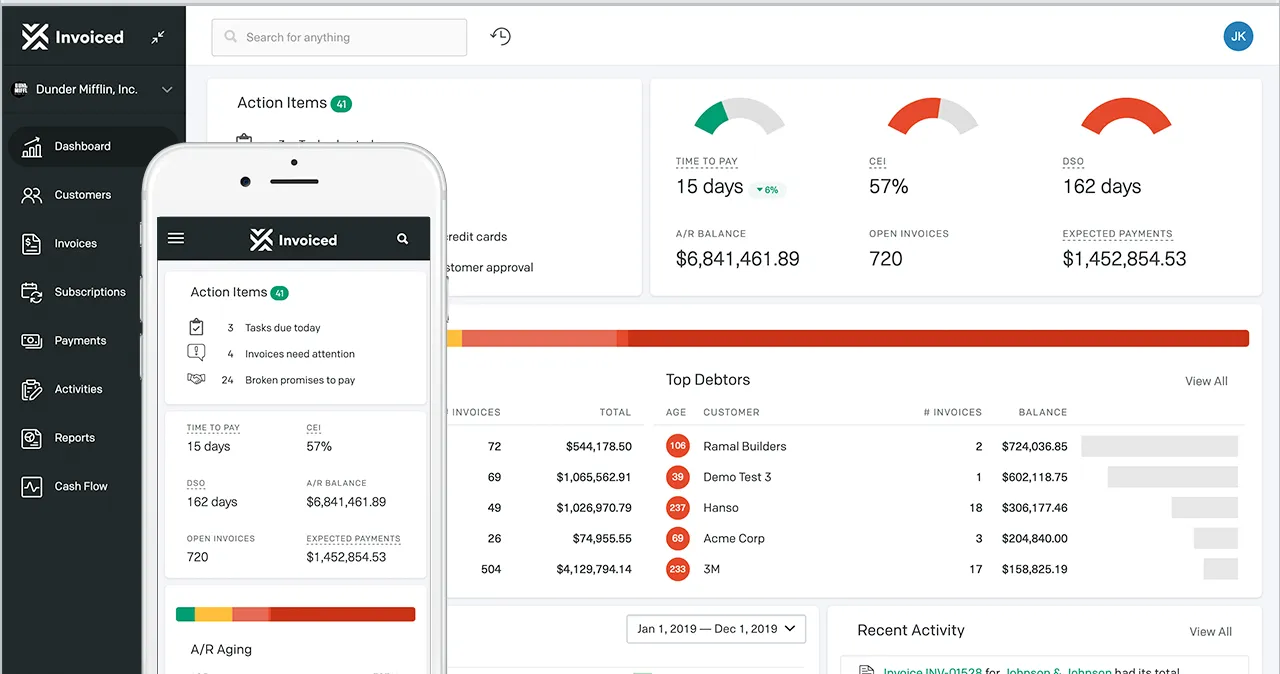Click inside the Search for anything field
1280x674 pixels.
[x=339, y=37]
